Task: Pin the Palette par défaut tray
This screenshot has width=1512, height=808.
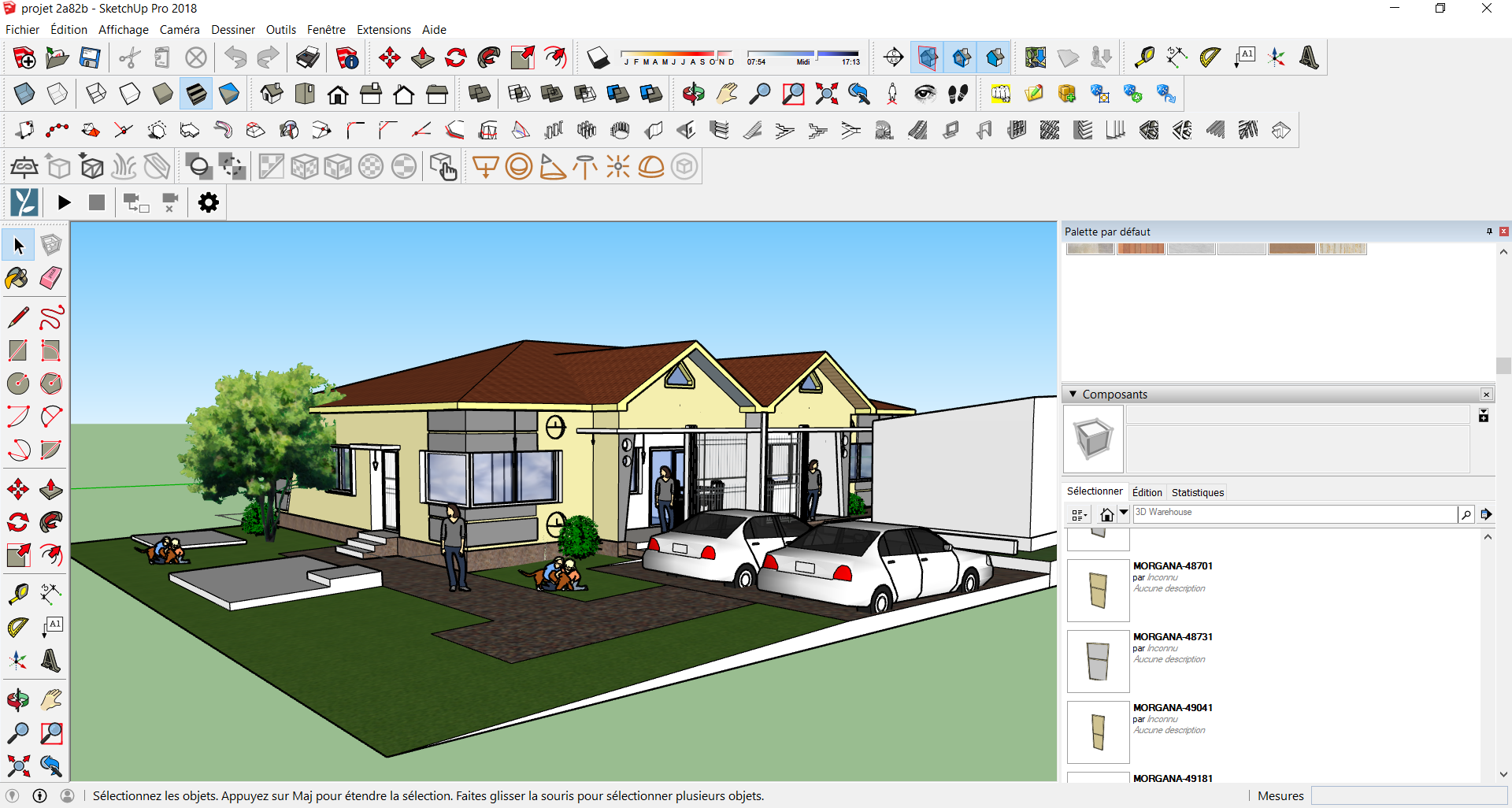Action: pyautogui.click(x=1489, y=232)
